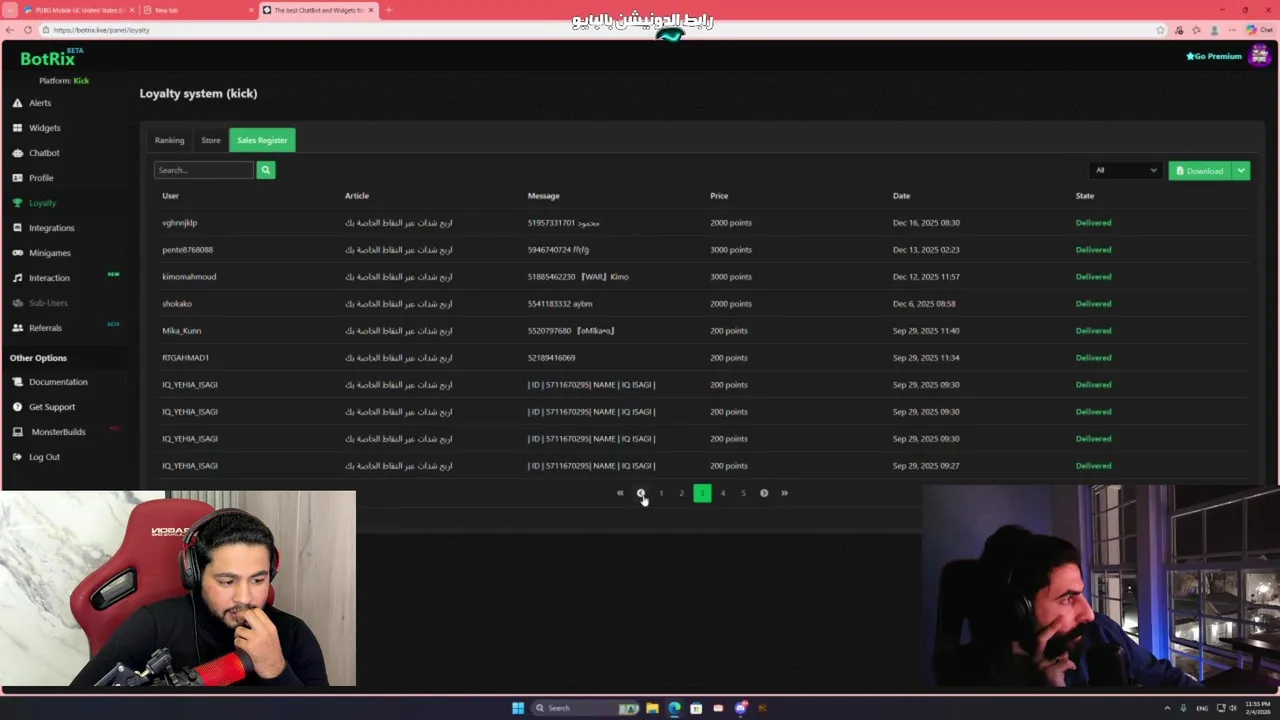Image resolution: width=1280 pixels, height=720 pixels.
Task: Open Discord from taskbar
Action: (740, 708)
